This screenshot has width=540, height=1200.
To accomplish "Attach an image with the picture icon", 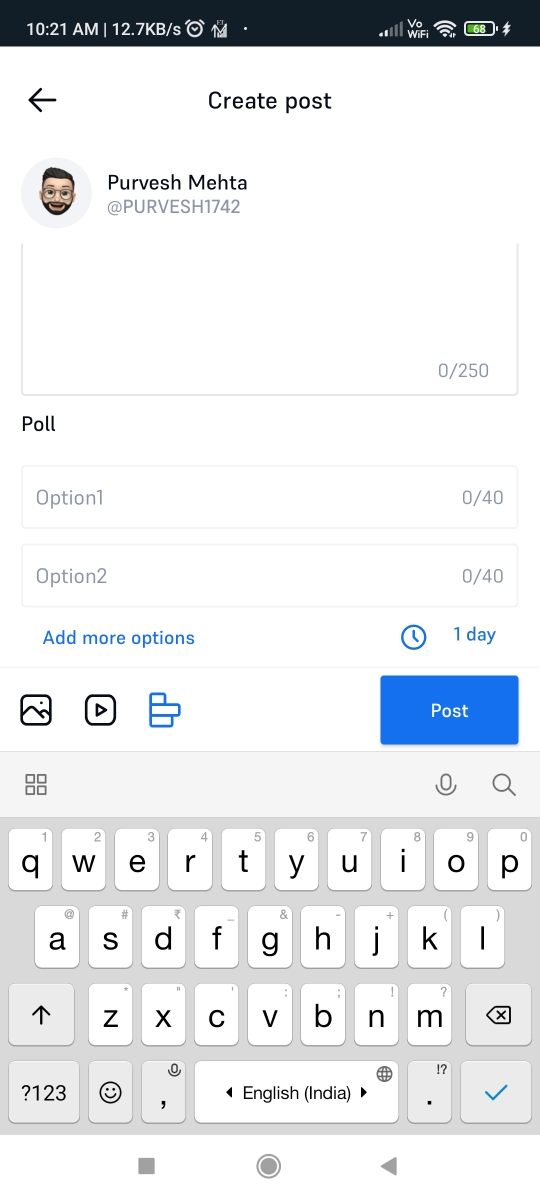I will pyautogui.click(x=36, y=710).
